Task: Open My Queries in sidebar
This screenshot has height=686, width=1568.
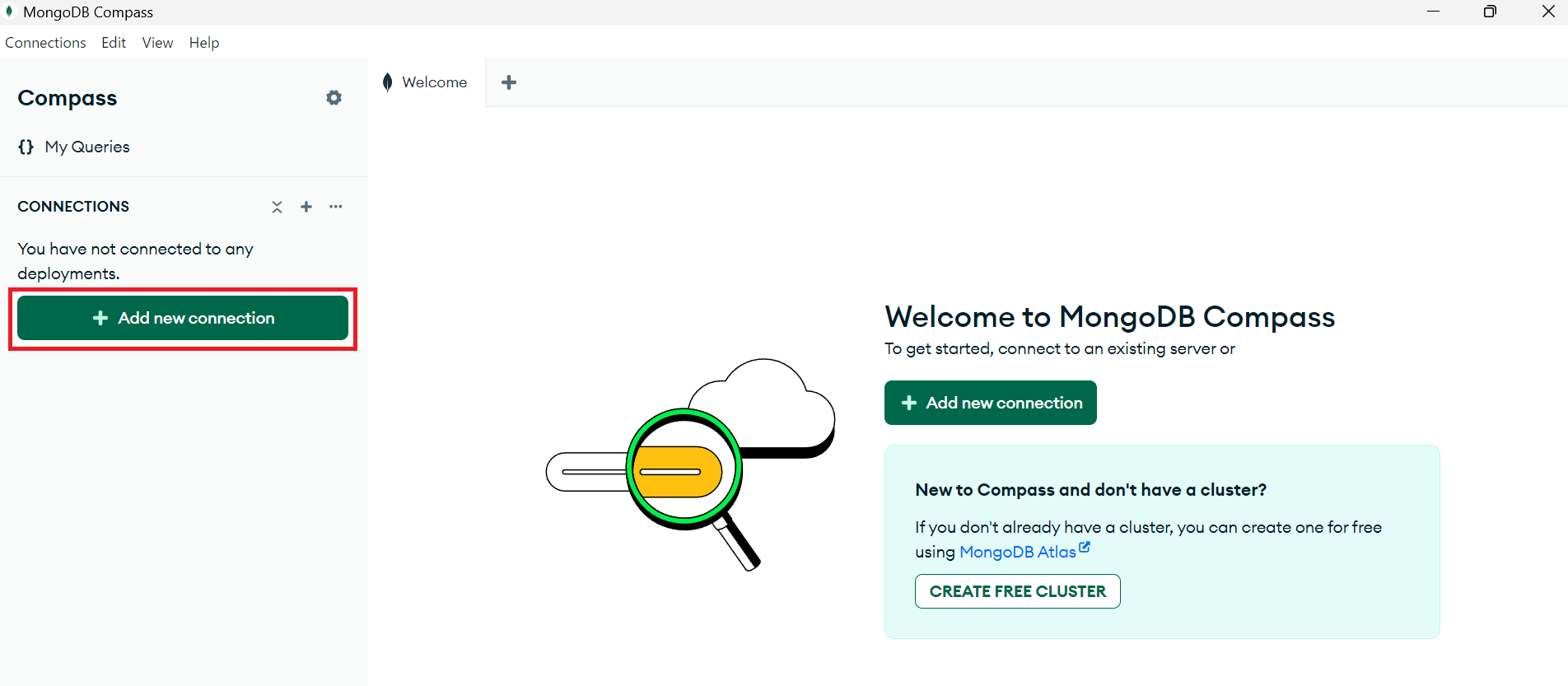Action: 87,147
